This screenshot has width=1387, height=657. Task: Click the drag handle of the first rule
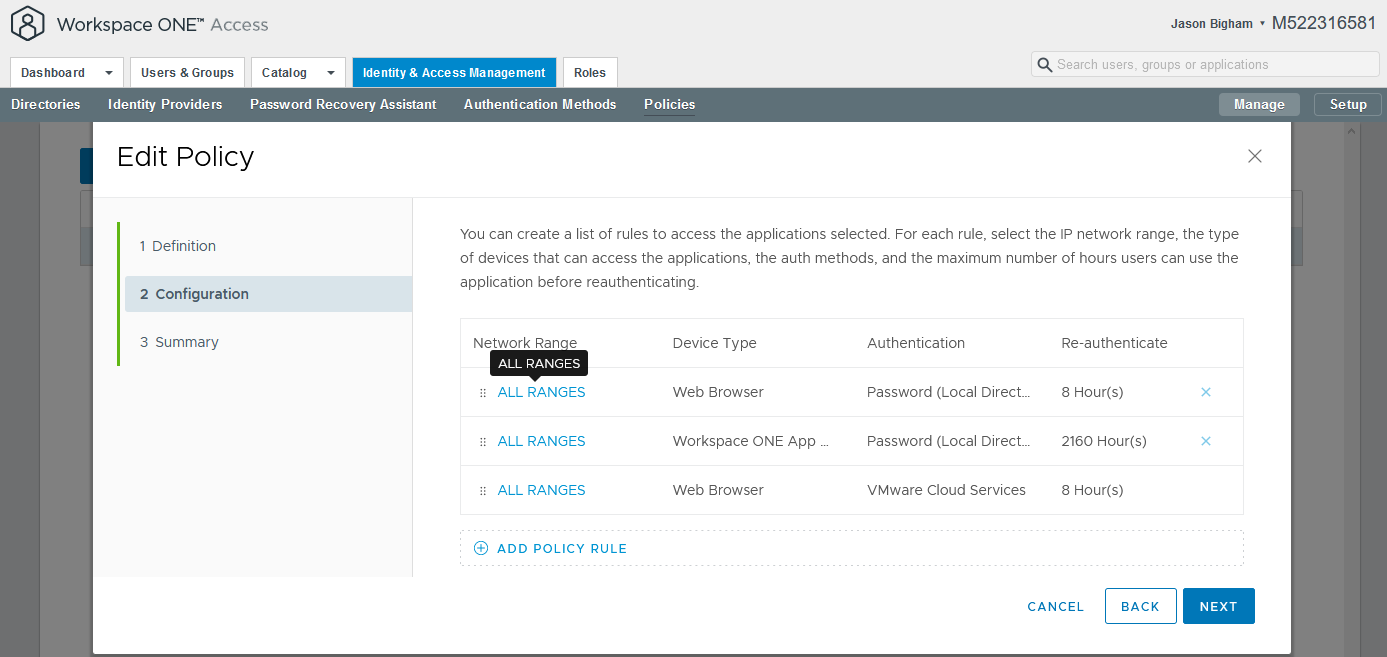[482, 392]
